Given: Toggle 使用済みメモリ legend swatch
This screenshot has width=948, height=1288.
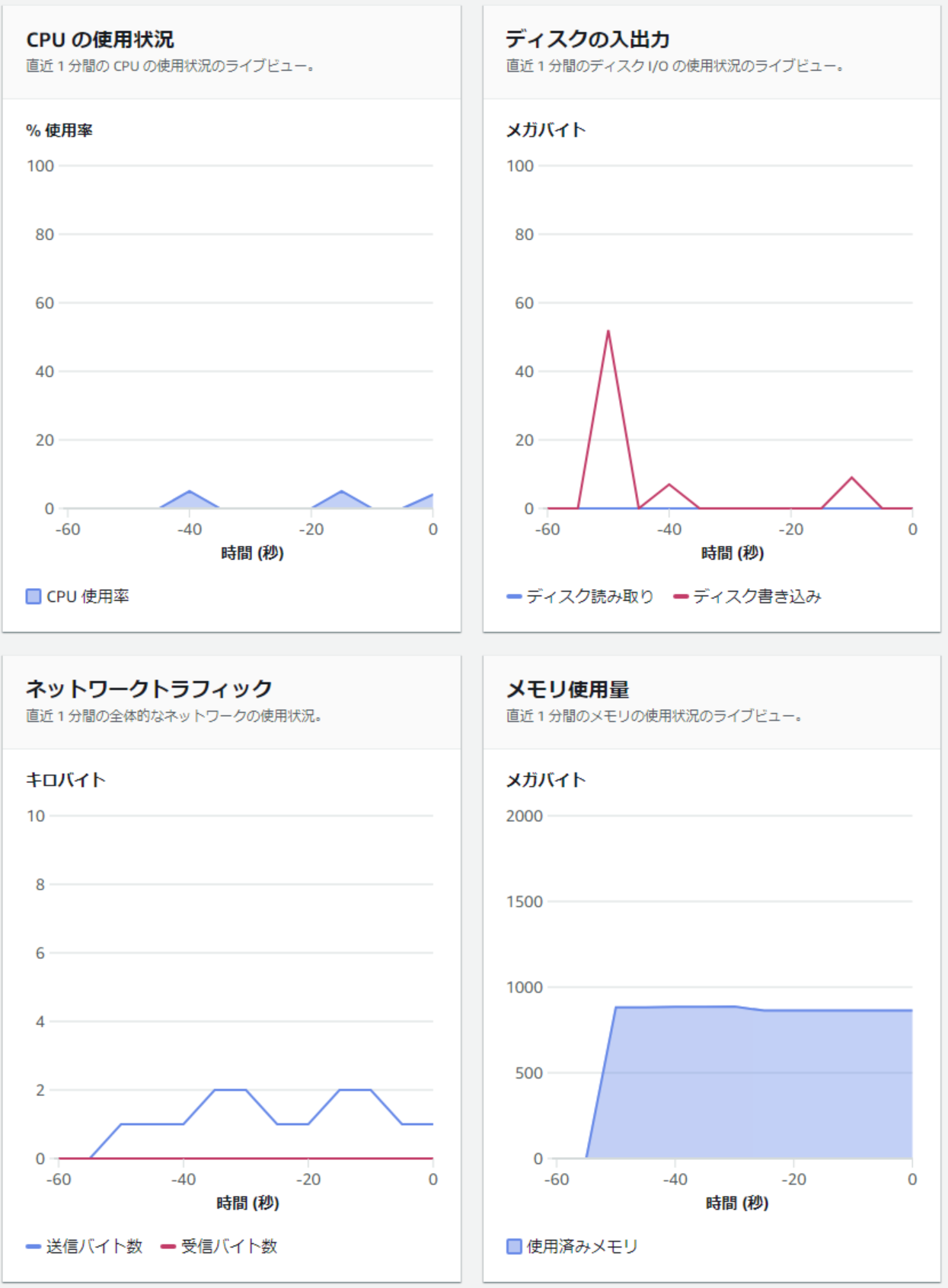Looking at the screenshot, I should pyautogui.click(x=514, y=1246).
